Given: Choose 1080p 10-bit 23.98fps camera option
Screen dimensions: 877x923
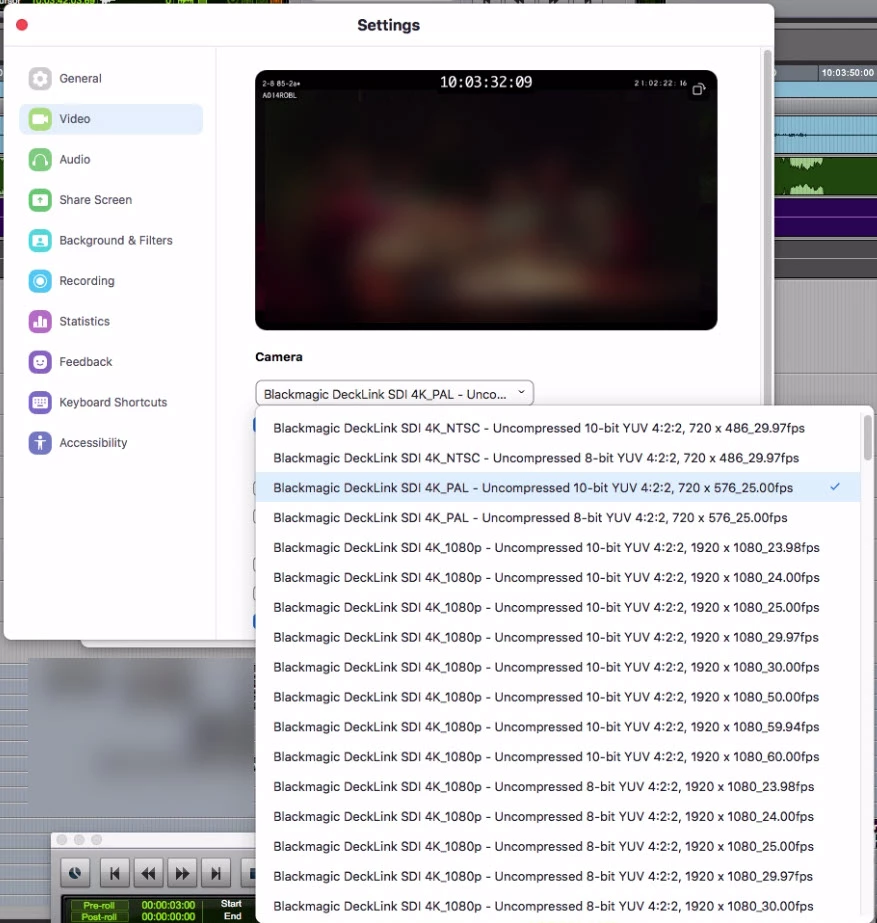Looking at the screenshot, I should pyautogui.click(x=558, y=547).
